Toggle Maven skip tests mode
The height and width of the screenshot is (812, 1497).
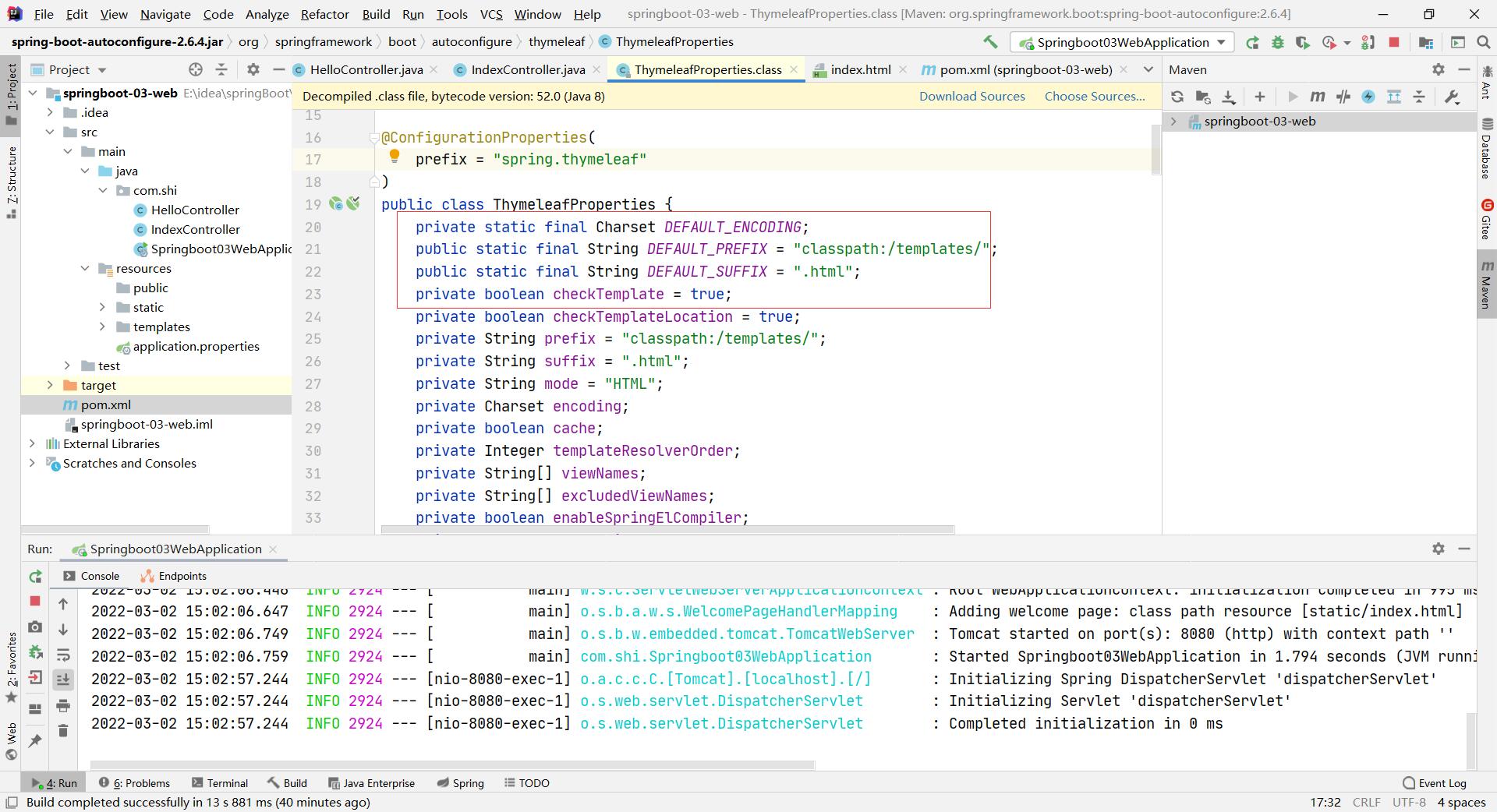pyautogui.click(x=1368, y=97)
